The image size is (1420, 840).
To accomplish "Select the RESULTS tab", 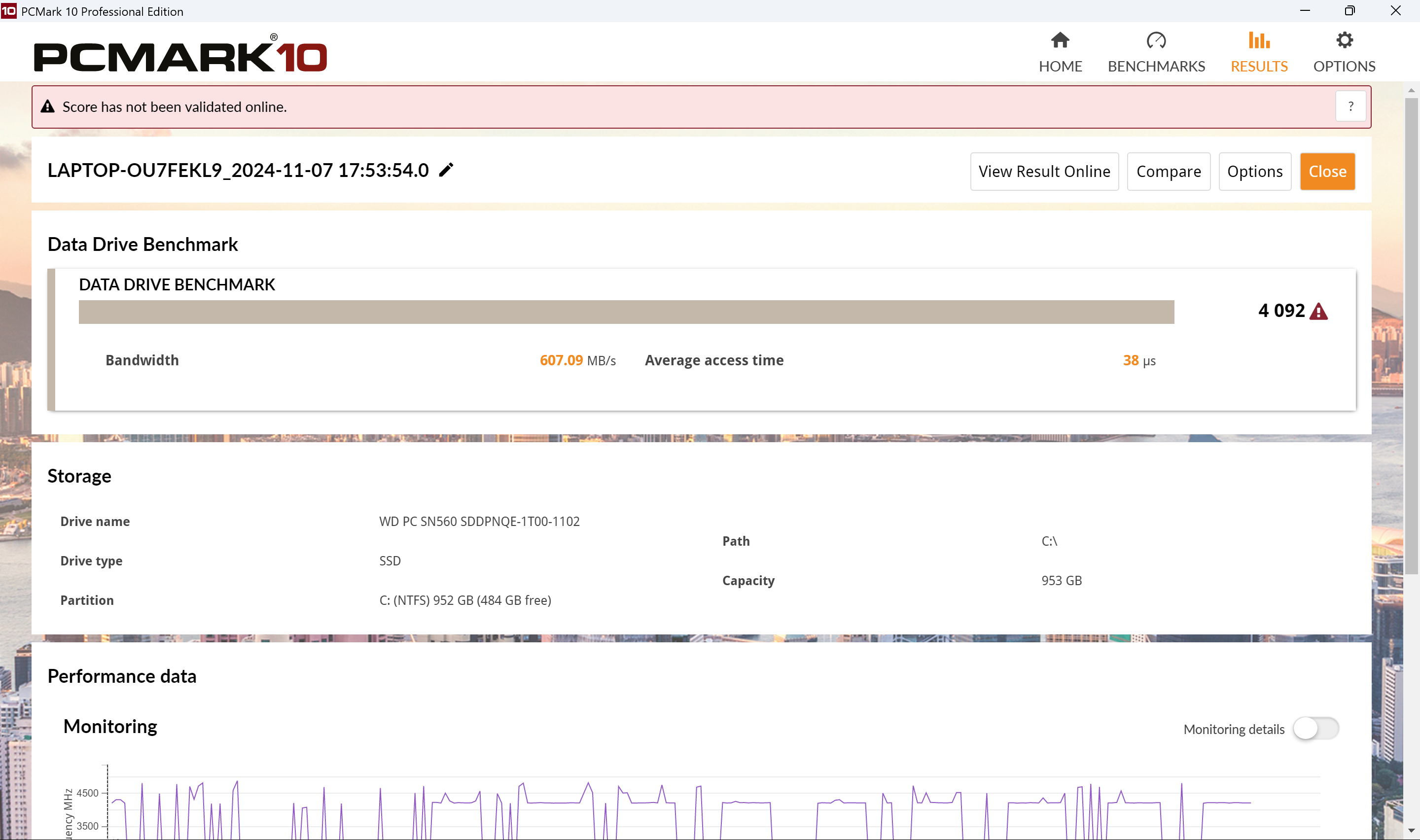I will (1259, 52).
